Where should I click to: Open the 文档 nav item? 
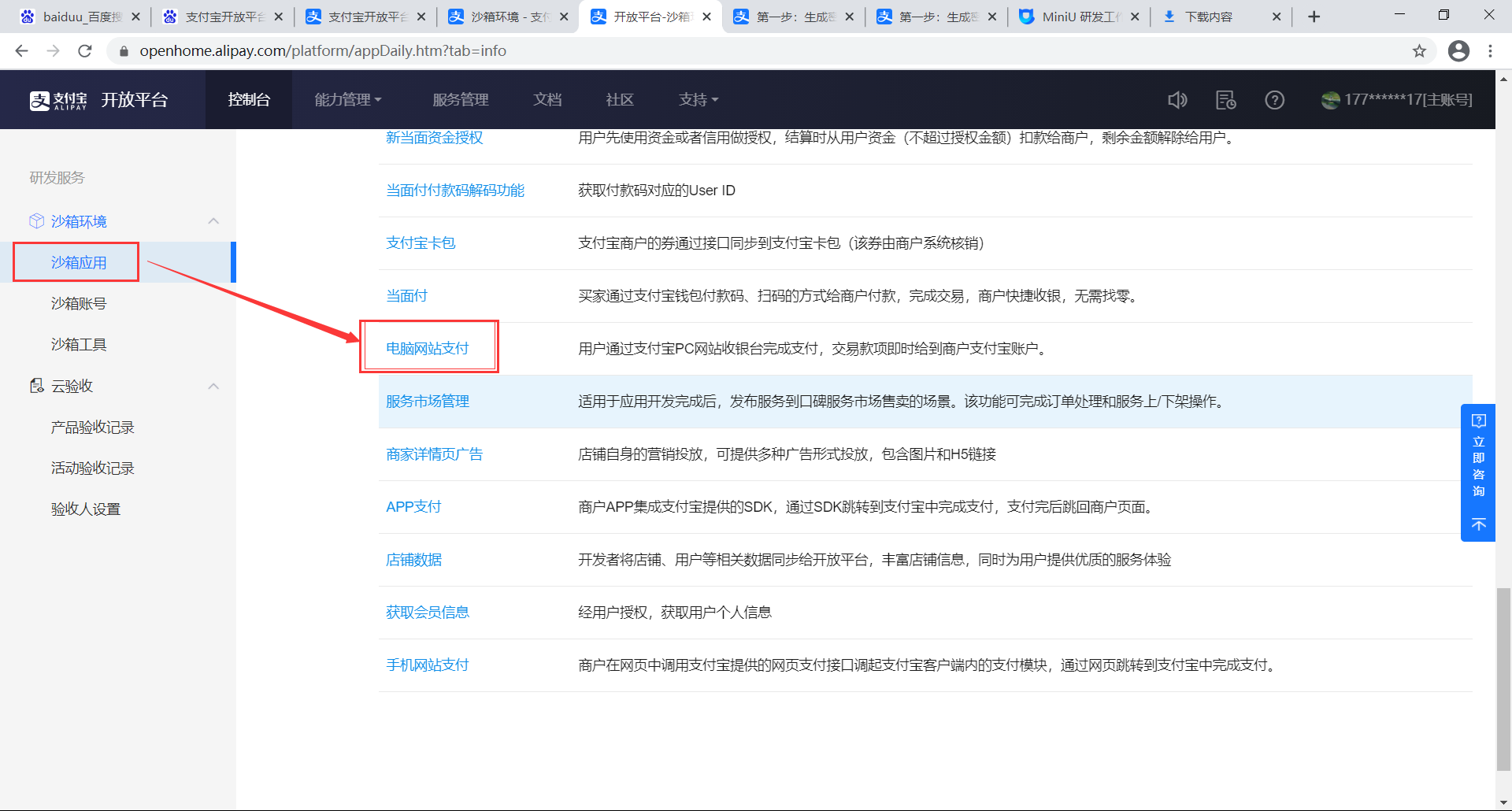click(547, 100)
